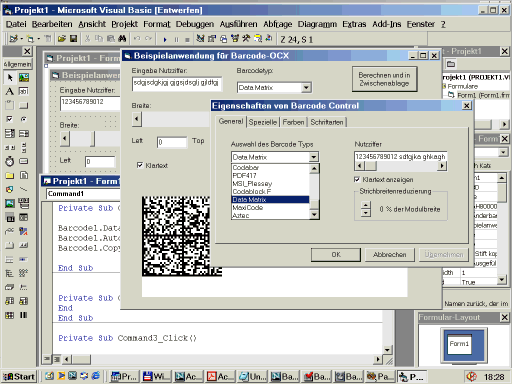This screenshot has width=512, height=384.
Task: Toggle Klartext anzeigen checkbox
Action: pyautogui.click(x=357, y=180)
